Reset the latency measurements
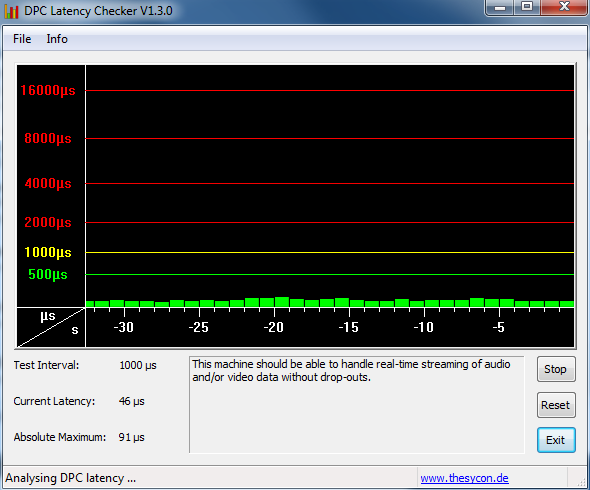The height and width of the screenshot is (490, 590). 556,405
